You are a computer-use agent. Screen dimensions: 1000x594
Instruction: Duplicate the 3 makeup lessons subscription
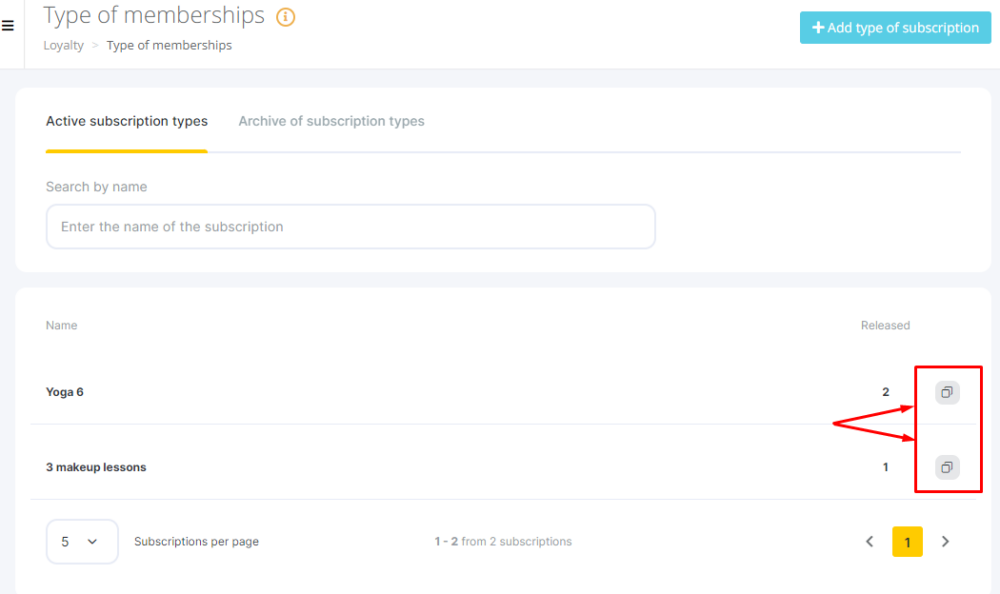(947, 467)
